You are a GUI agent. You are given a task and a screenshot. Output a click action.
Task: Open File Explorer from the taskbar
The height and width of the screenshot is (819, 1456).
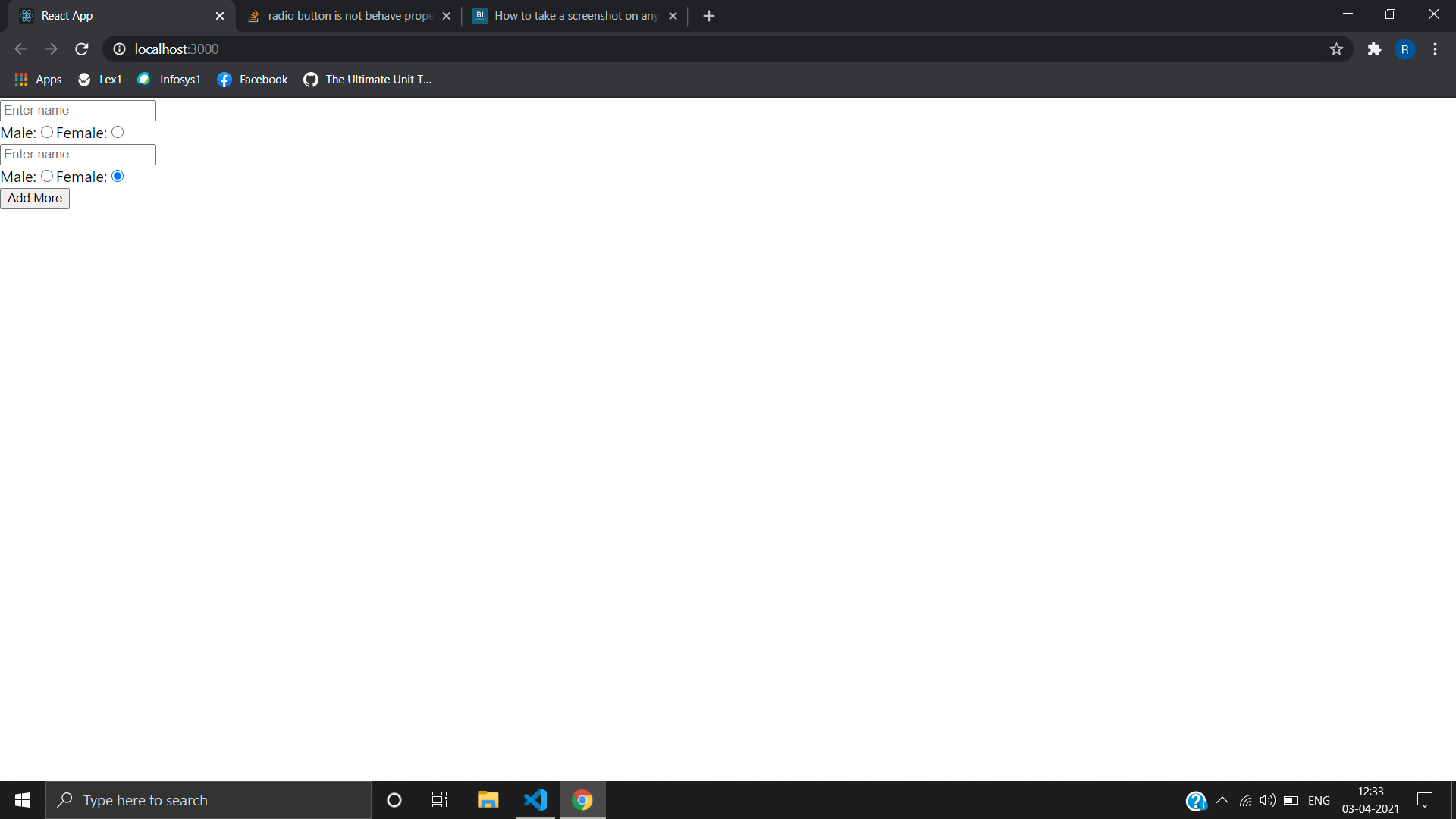point(488,799)
